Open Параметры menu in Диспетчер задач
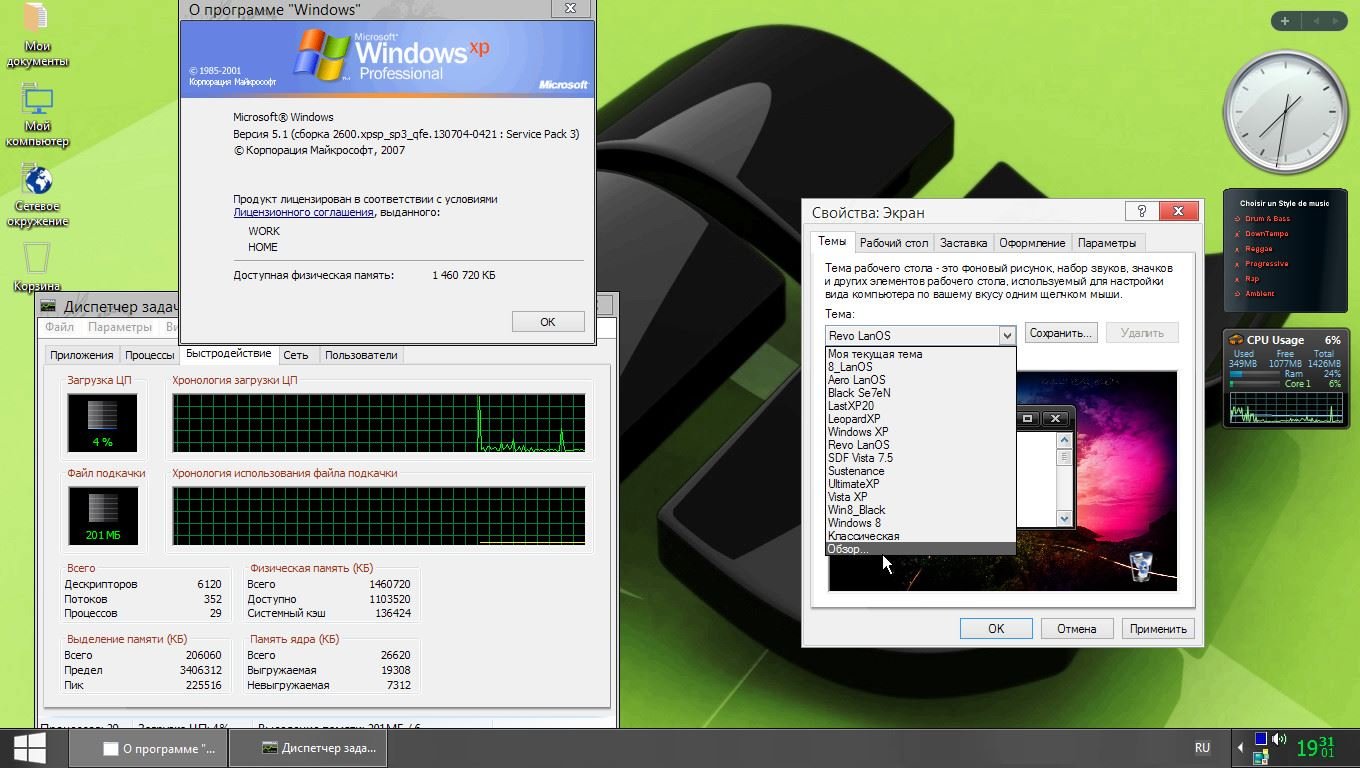 (x=120, y=327)
